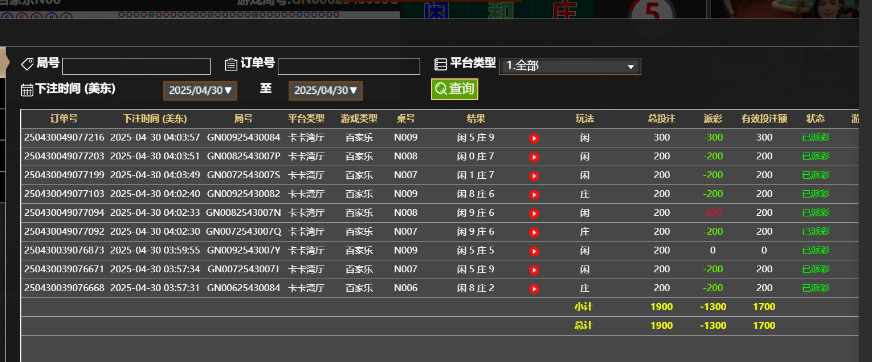Click result 闲 5 庄 5

(x=475, y=250)
